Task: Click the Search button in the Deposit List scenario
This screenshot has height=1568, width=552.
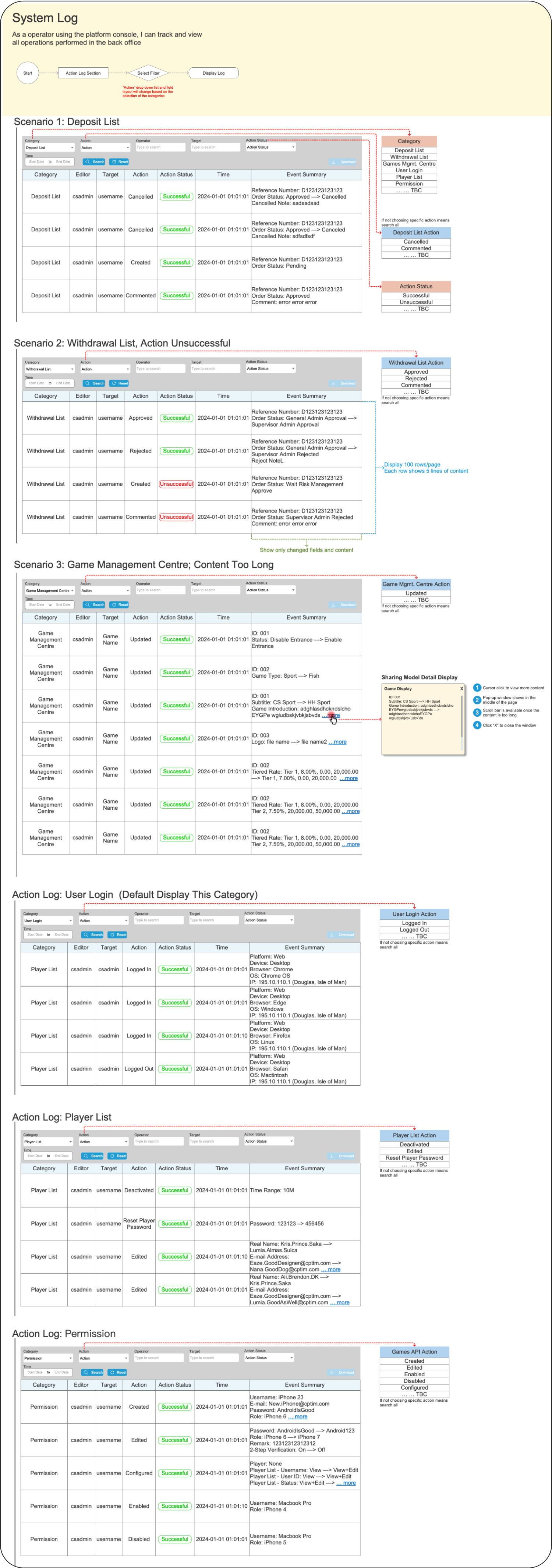Action: 94,162
